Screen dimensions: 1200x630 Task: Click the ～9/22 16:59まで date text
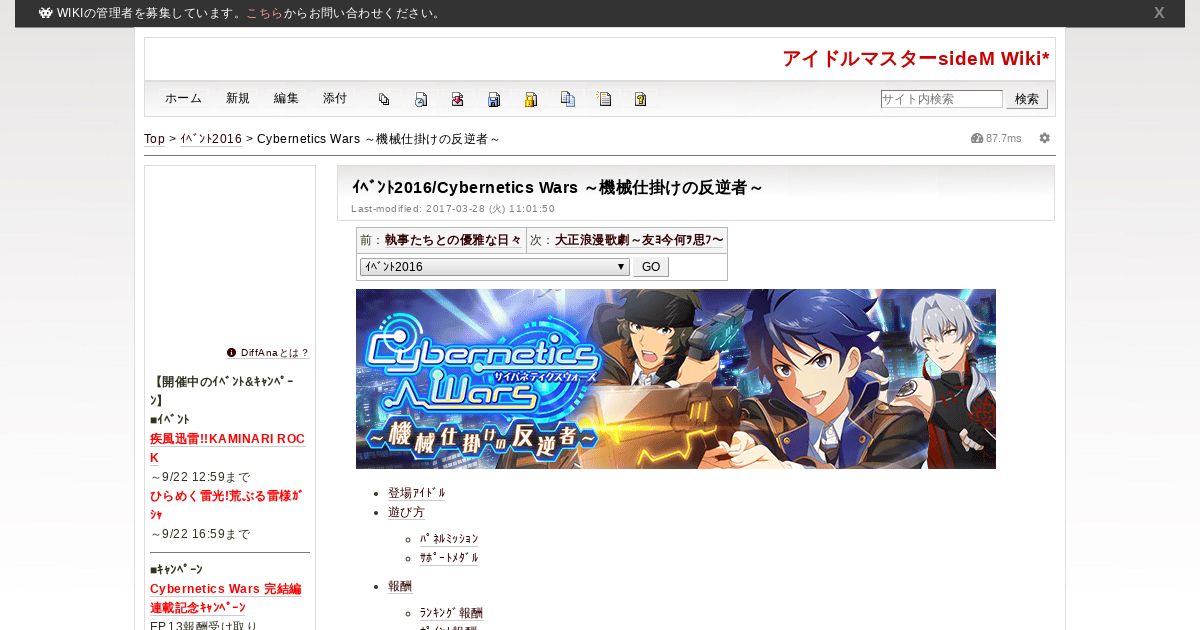pos(200,534)
